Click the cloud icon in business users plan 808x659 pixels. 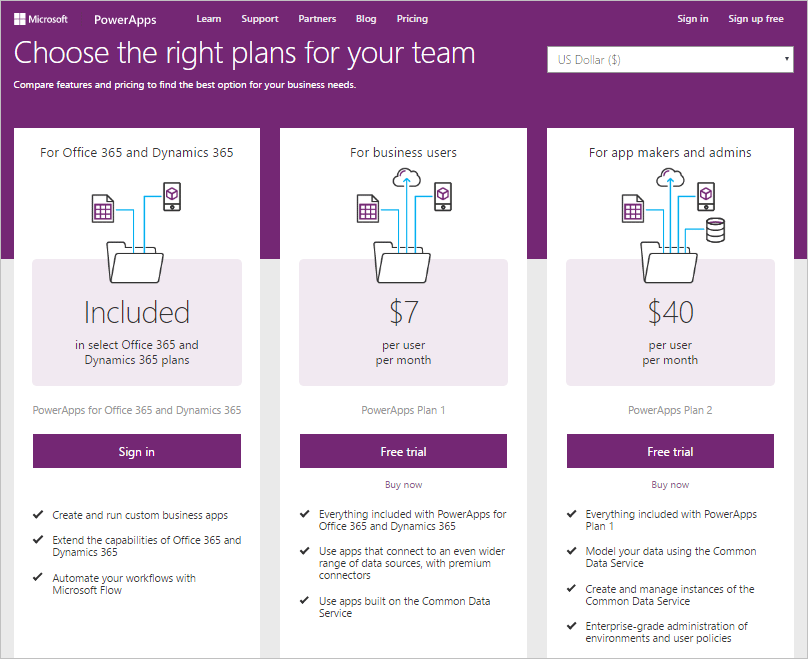[407, 178]
